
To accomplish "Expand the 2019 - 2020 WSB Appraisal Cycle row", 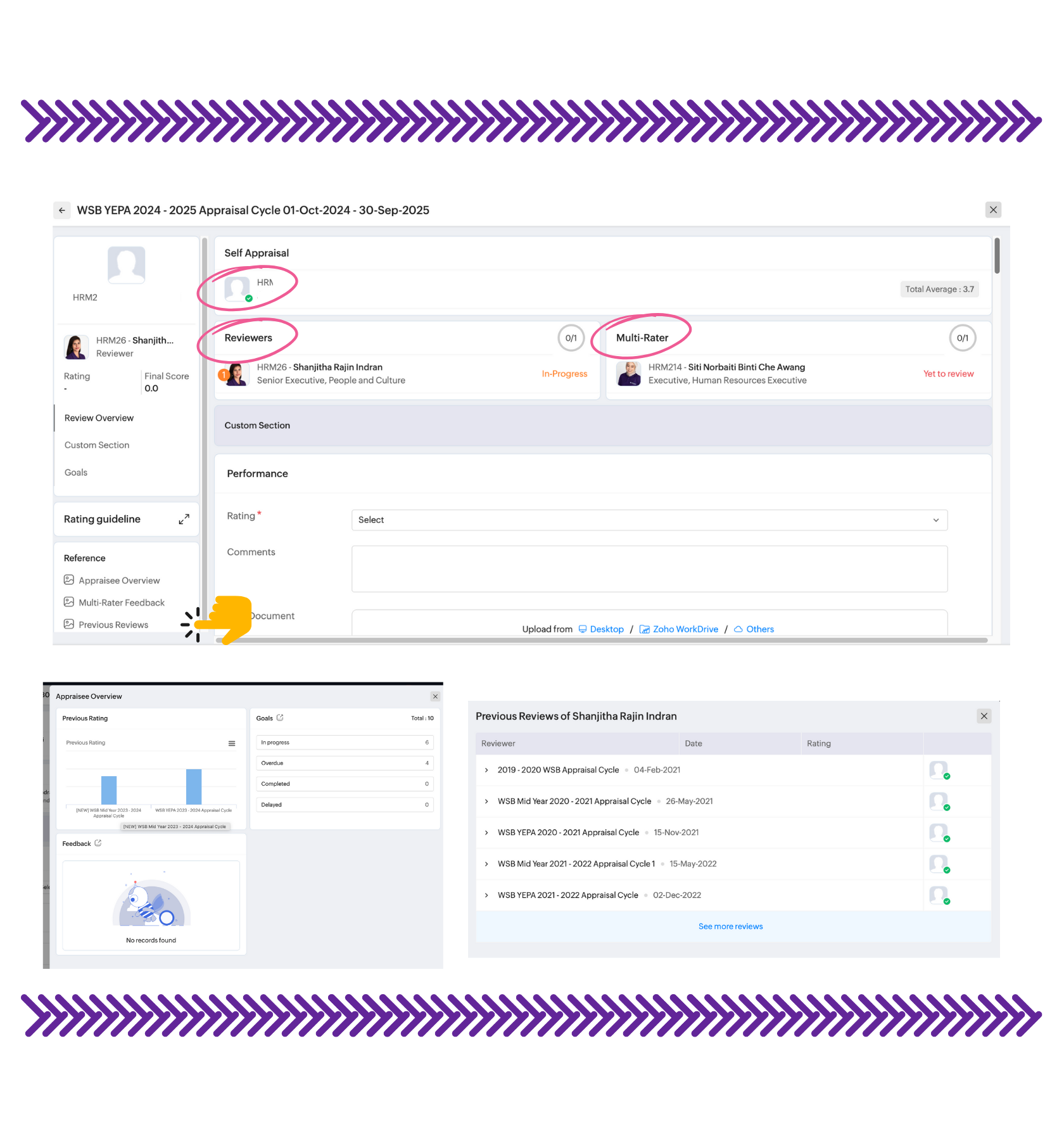I will [486, 770].
